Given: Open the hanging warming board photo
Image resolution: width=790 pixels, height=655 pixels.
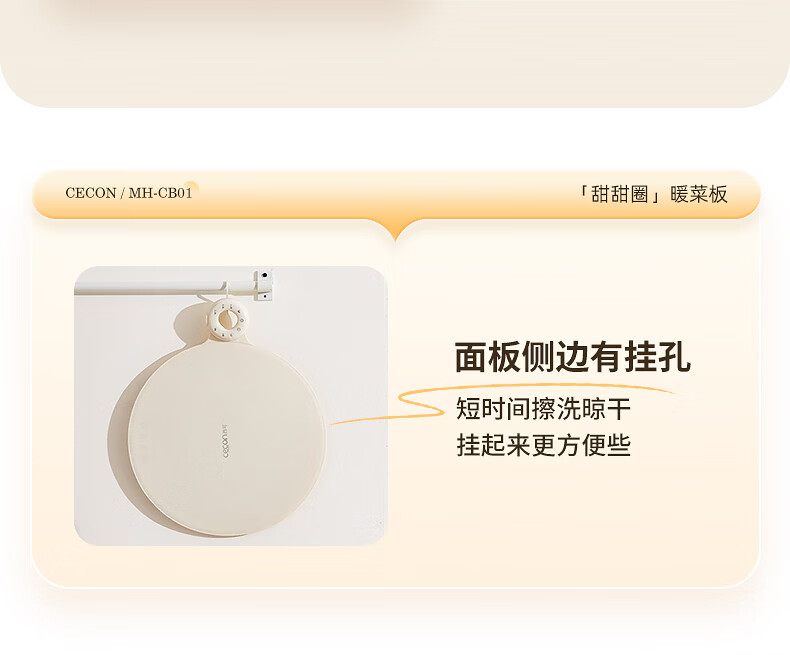Looking at the screenshot, I should click(x=230, y=406).
